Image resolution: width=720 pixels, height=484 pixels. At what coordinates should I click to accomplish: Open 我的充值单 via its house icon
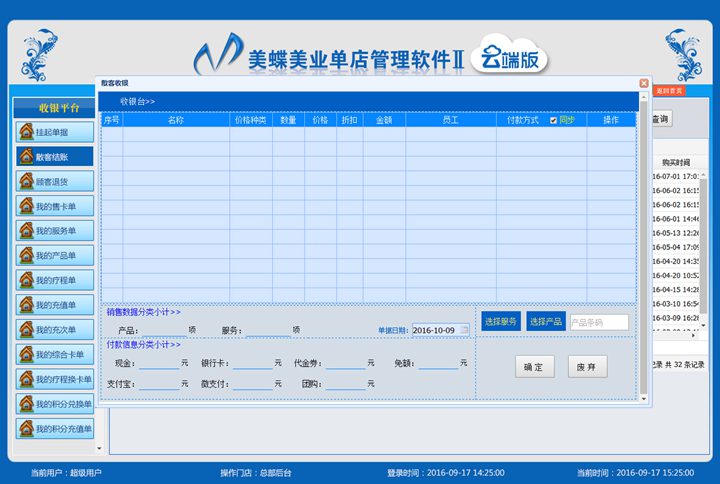tap(26, 305)
